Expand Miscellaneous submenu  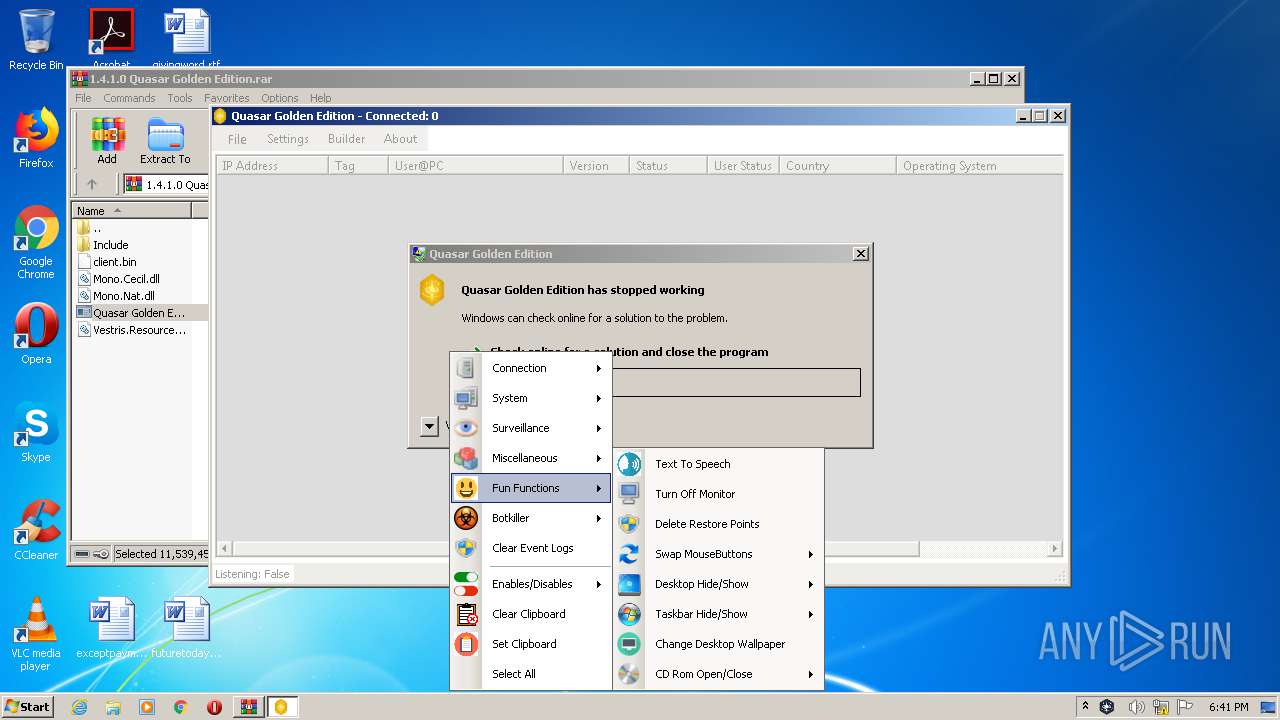click(x=599, y=458)
